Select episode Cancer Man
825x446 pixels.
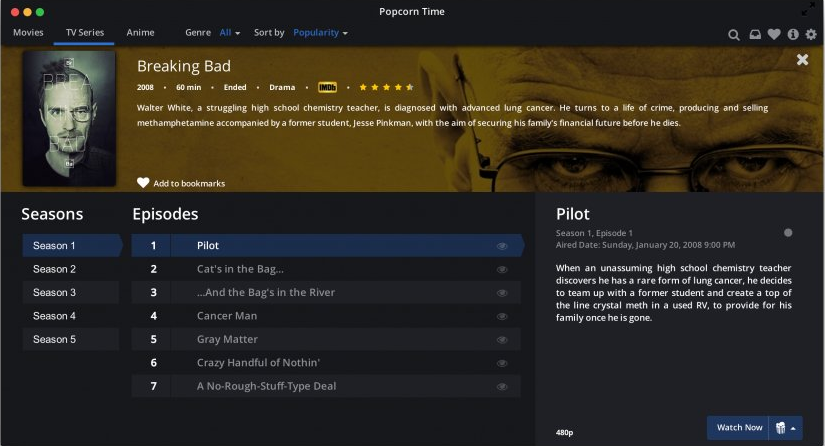point(326,316)
